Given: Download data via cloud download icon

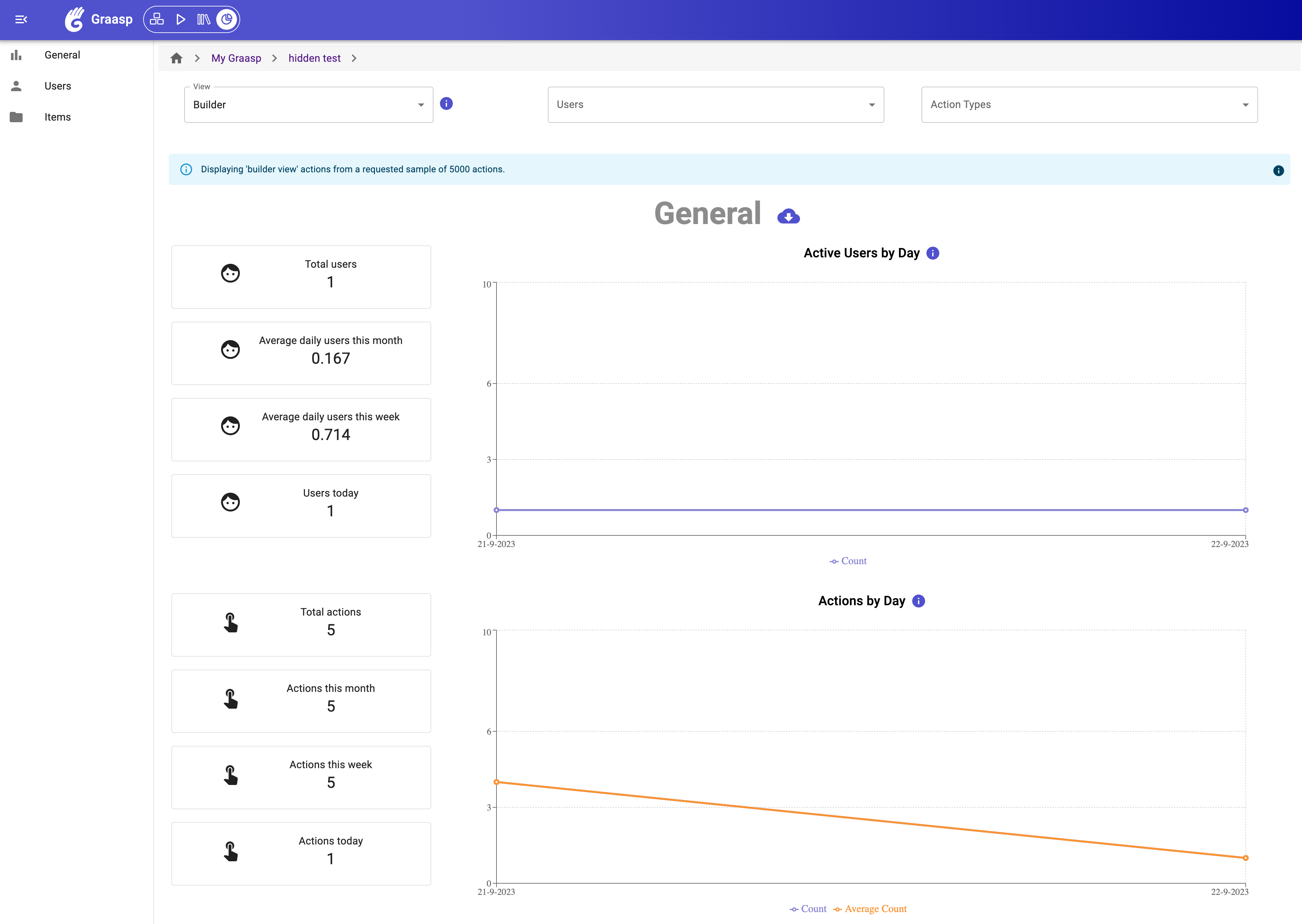Looking at the screenshot, I should [x=788, y=216].
